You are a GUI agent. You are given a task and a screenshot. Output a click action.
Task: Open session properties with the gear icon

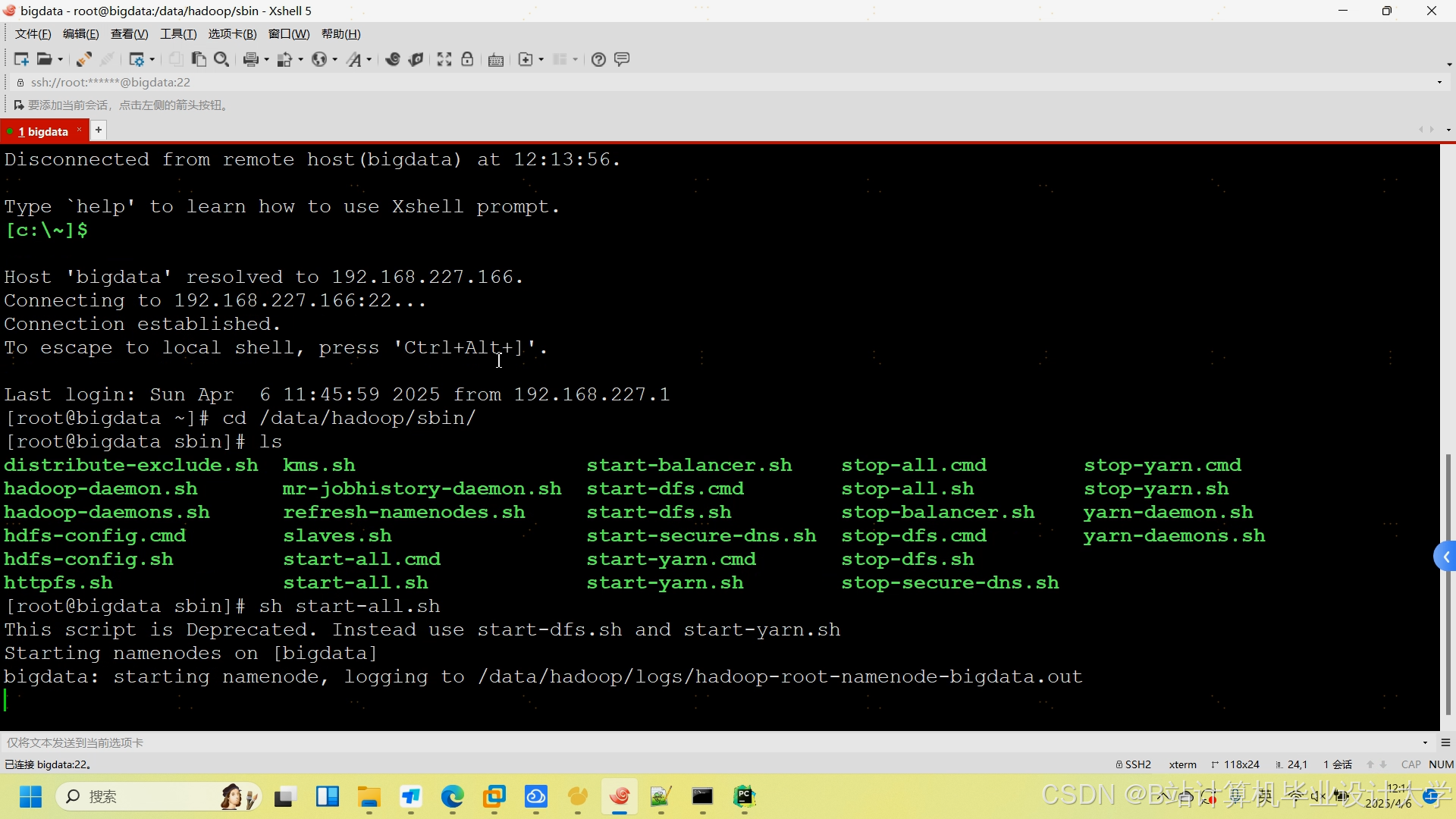pos(138,59)
